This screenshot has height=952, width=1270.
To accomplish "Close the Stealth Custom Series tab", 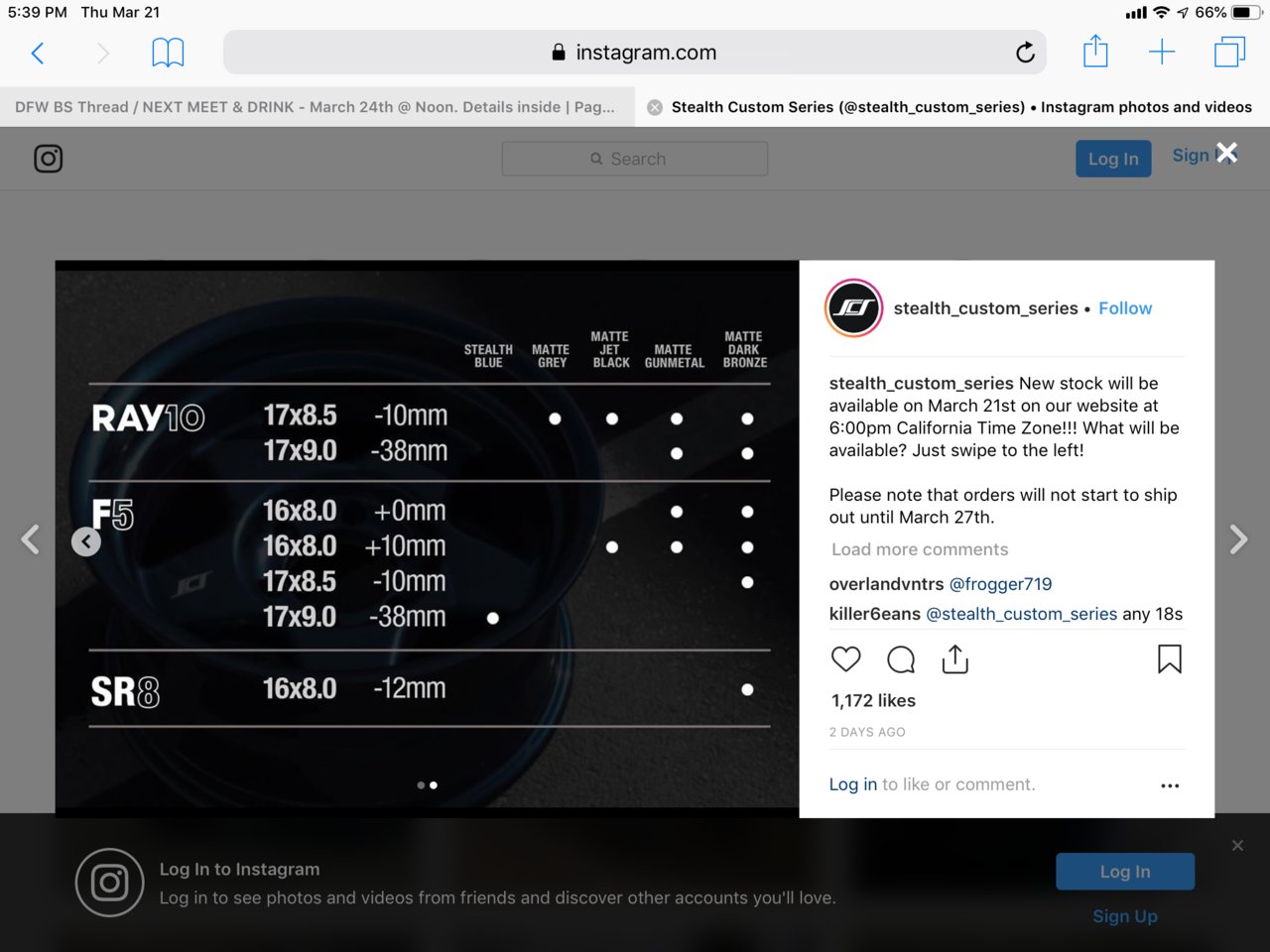I will point(655,107).
